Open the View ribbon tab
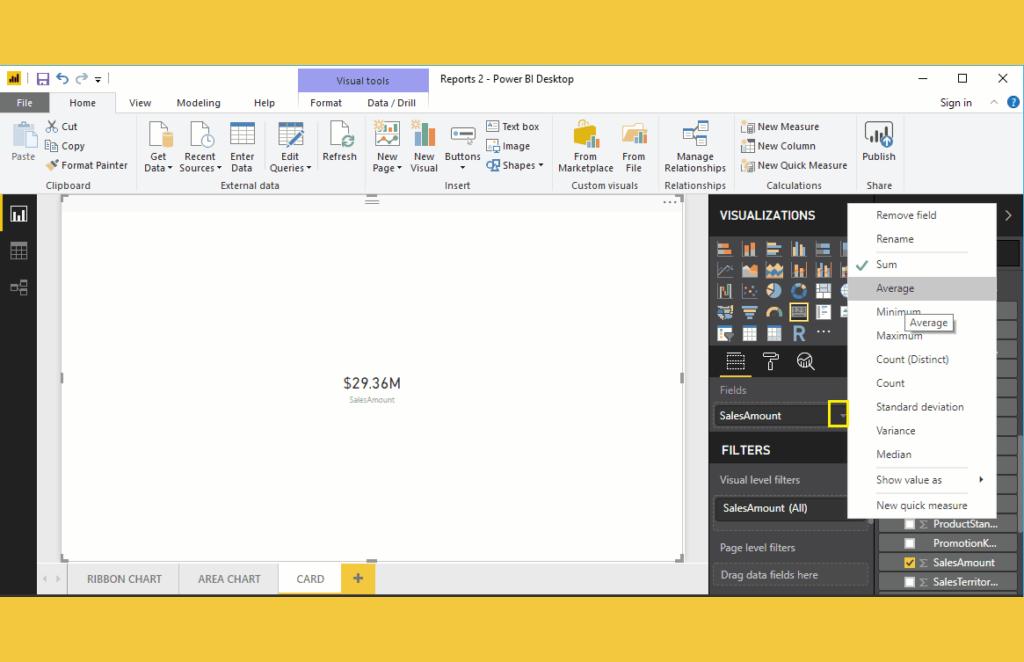 tap(140, 102)
